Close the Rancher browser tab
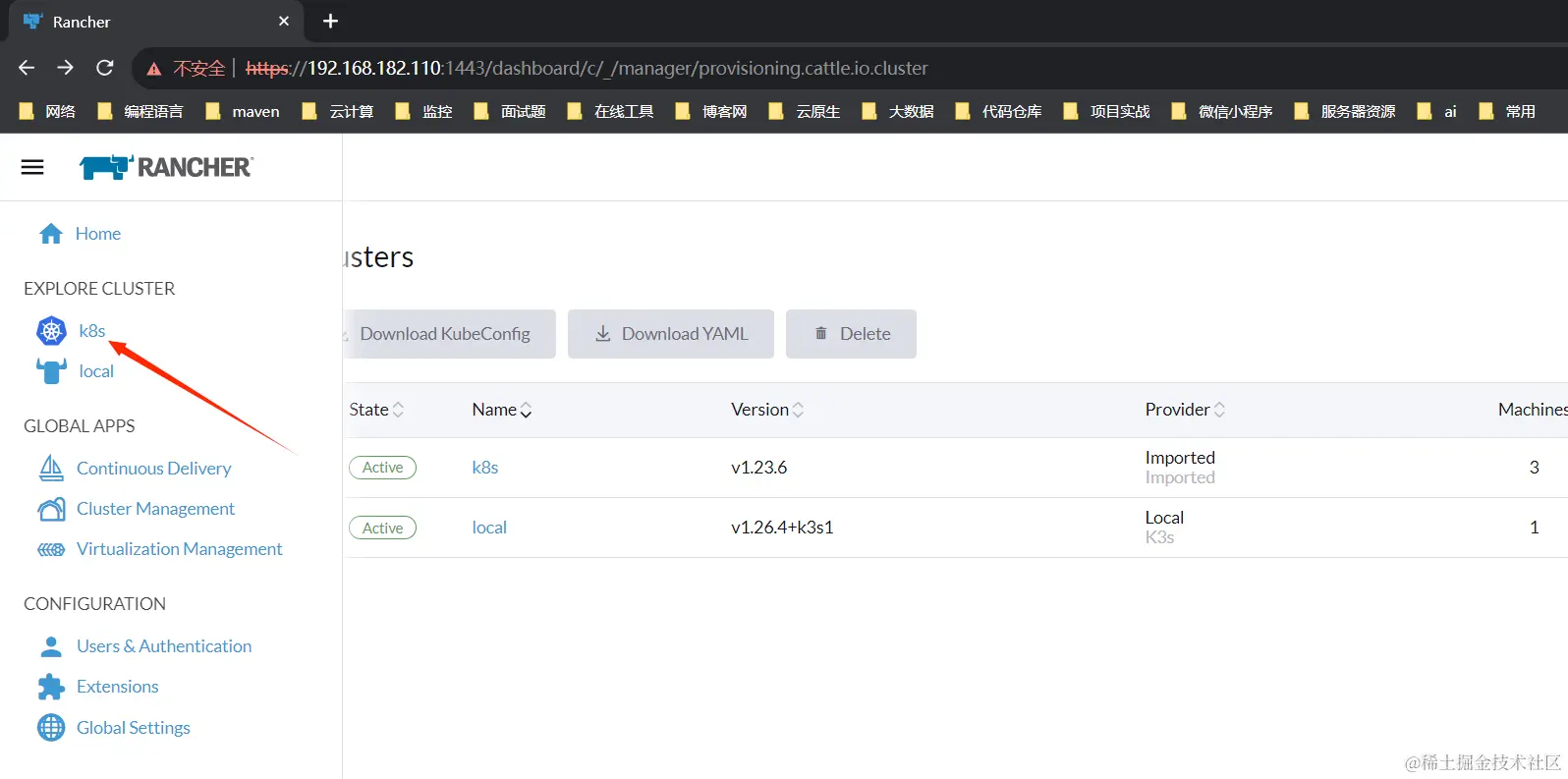Image resolution: width=1568 pixels, height=779 pixels. coord(284,21)
